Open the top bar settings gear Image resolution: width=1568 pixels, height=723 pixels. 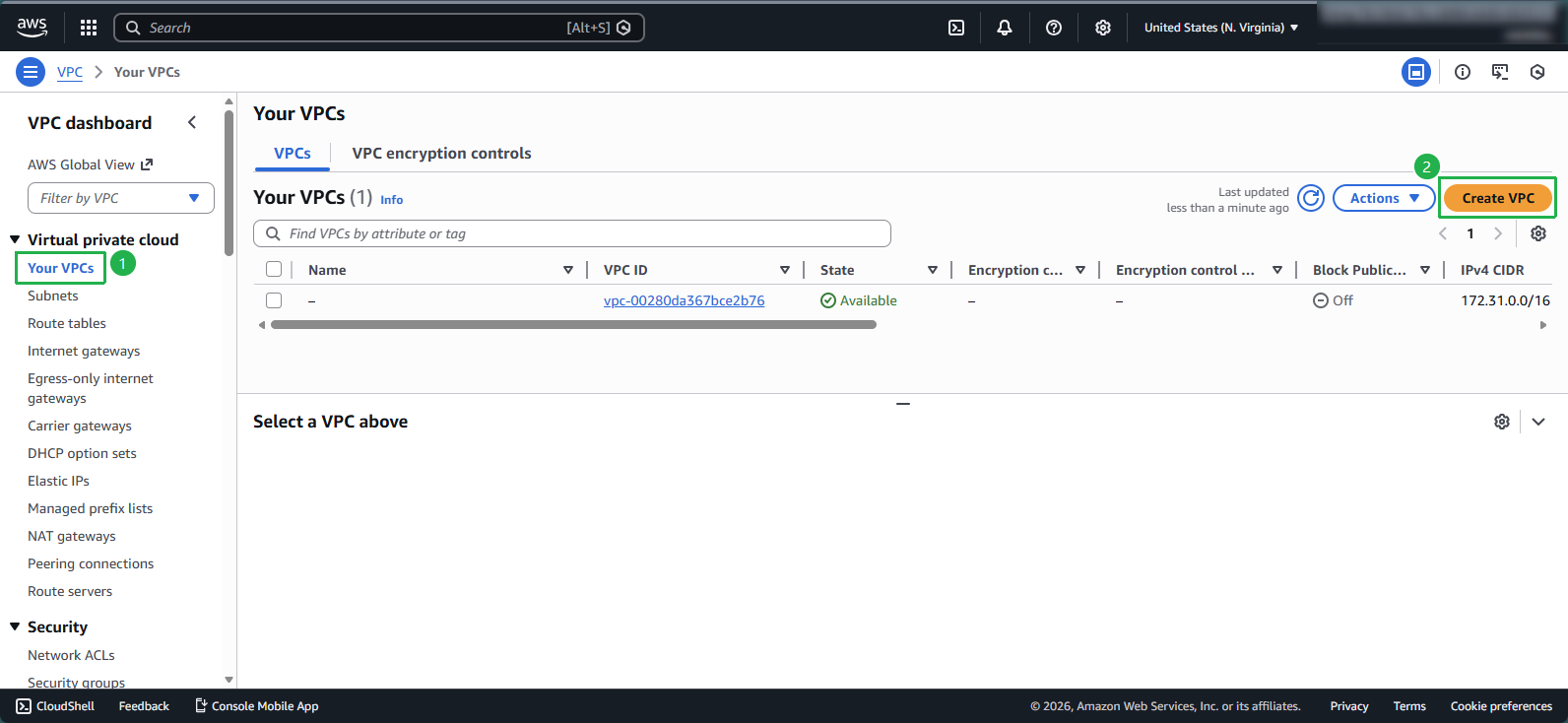tap(1103, 28)
